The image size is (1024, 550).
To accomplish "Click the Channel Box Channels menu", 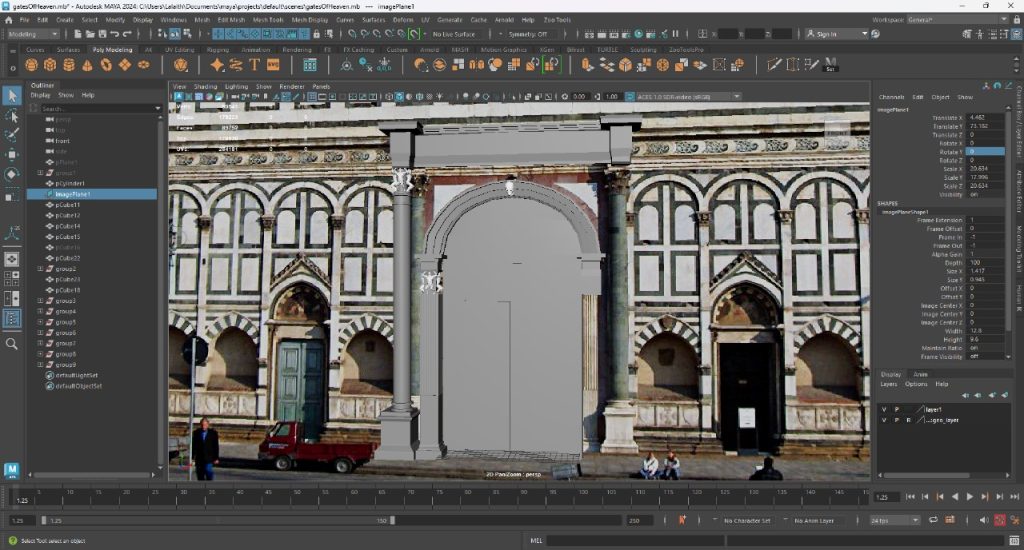I will pyautogui.click(x=891, y=97).
